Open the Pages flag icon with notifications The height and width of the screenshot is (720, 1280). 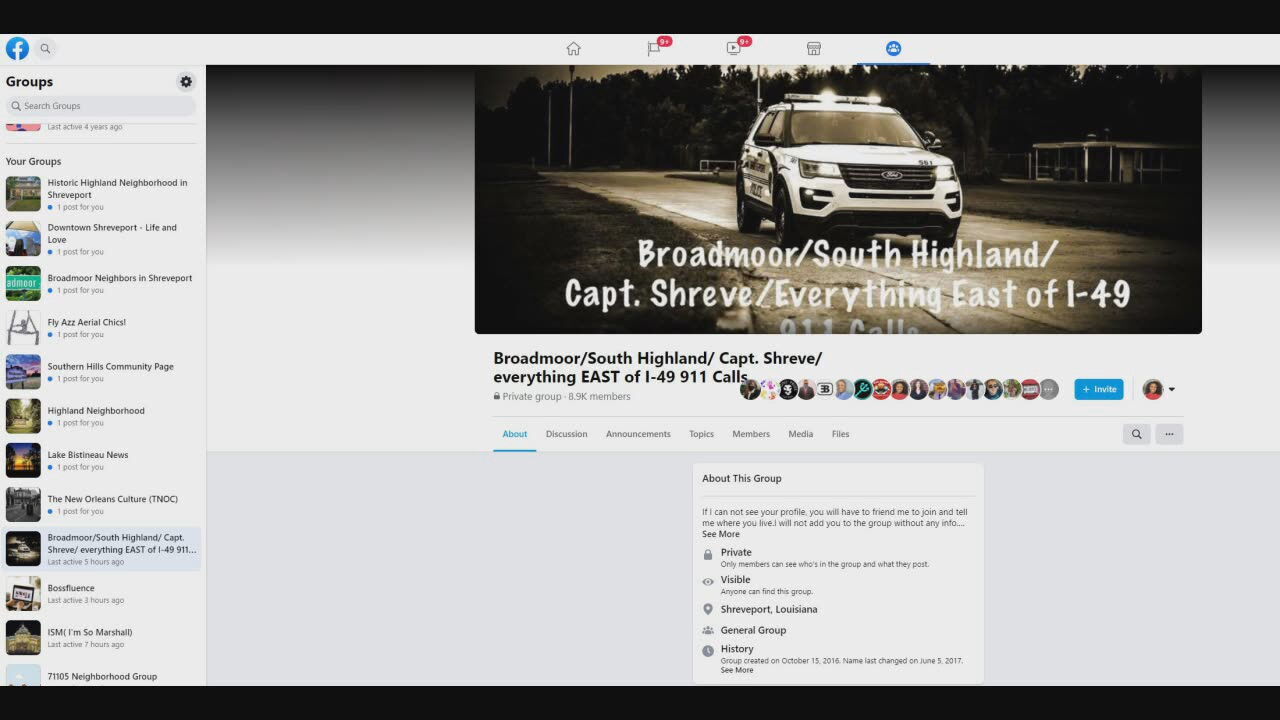654,48
